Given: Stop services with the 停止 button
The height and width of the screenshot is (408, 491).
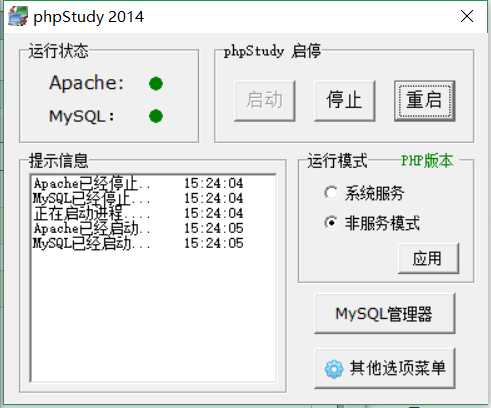Looking at the screenshot, I should point(344,100).
